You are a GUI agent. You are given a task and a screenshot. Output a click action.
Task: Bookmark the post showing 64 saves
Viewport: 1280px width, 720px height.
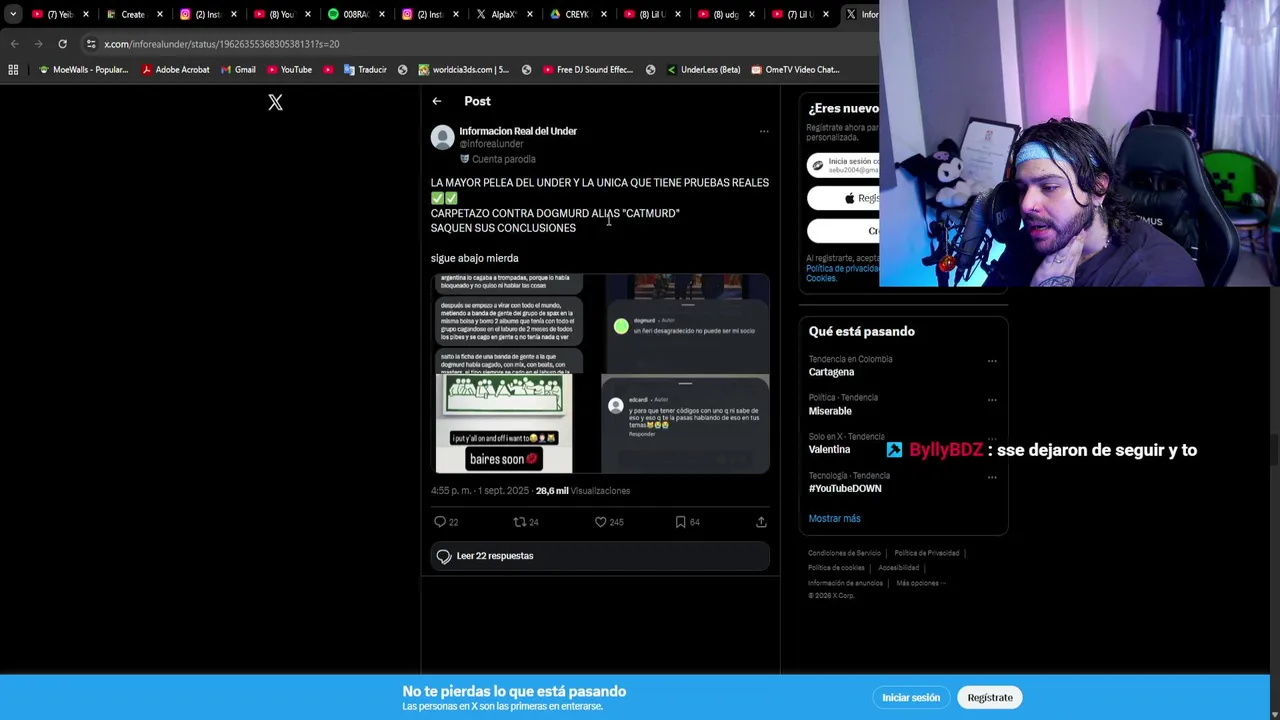click(x=680, y=522)
